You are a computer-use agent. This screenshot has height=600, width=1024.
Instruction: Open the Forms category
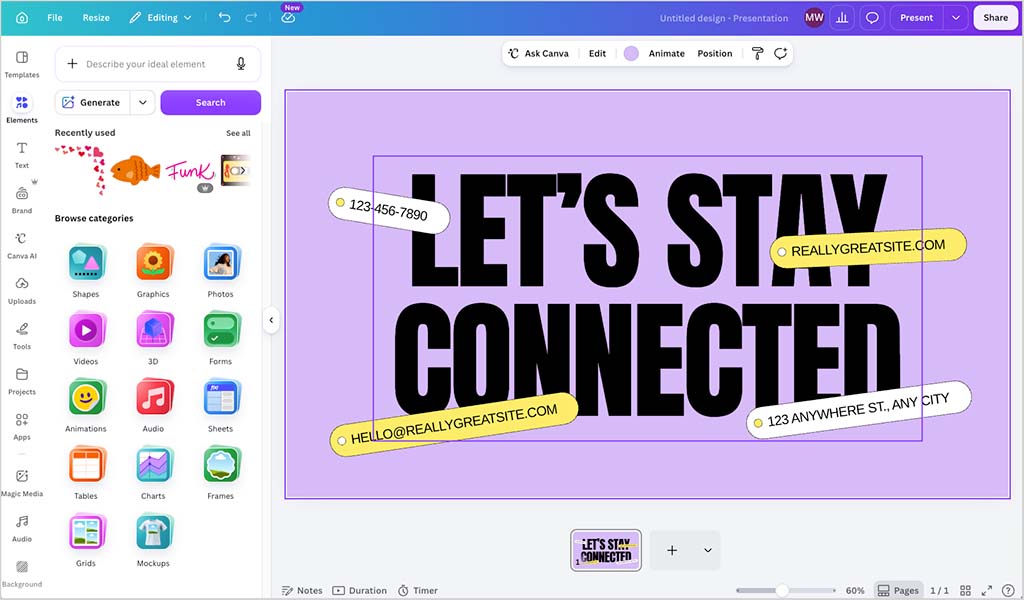pyautogui.click(x=221, y=338)
